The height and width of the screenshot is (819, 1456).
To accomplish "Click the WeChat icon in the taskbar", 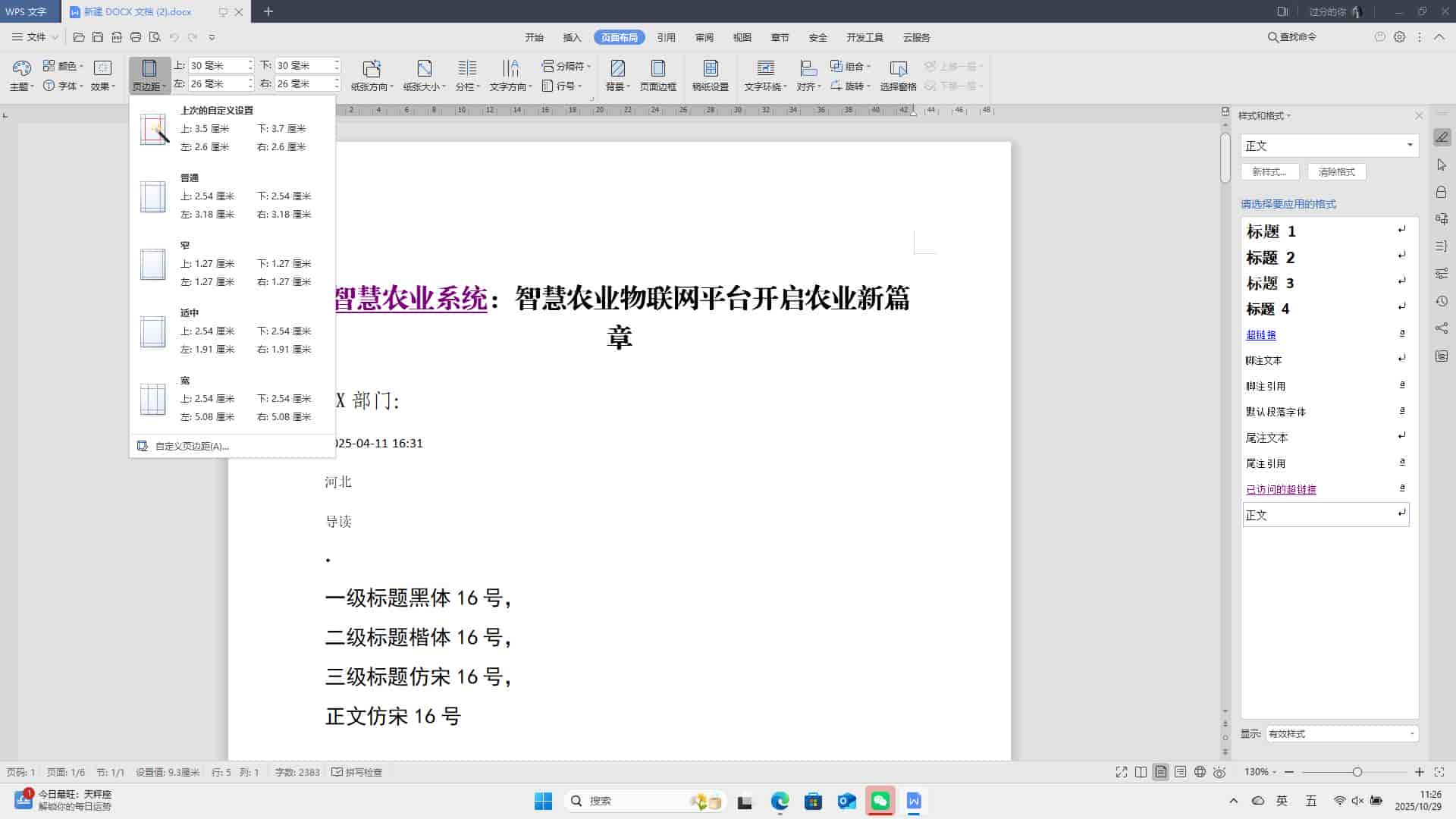I will point(880,801).
